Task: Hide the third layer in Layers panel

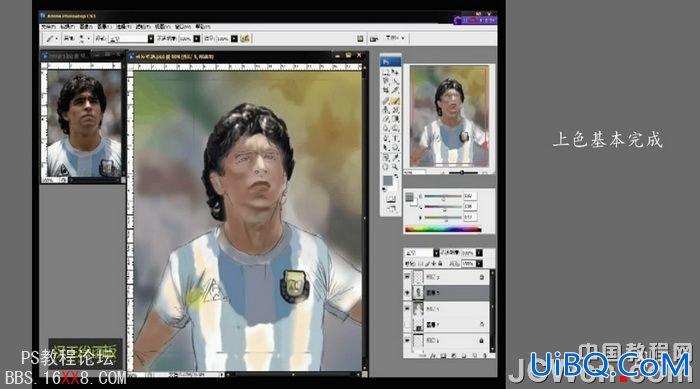Action: point(407,308)
